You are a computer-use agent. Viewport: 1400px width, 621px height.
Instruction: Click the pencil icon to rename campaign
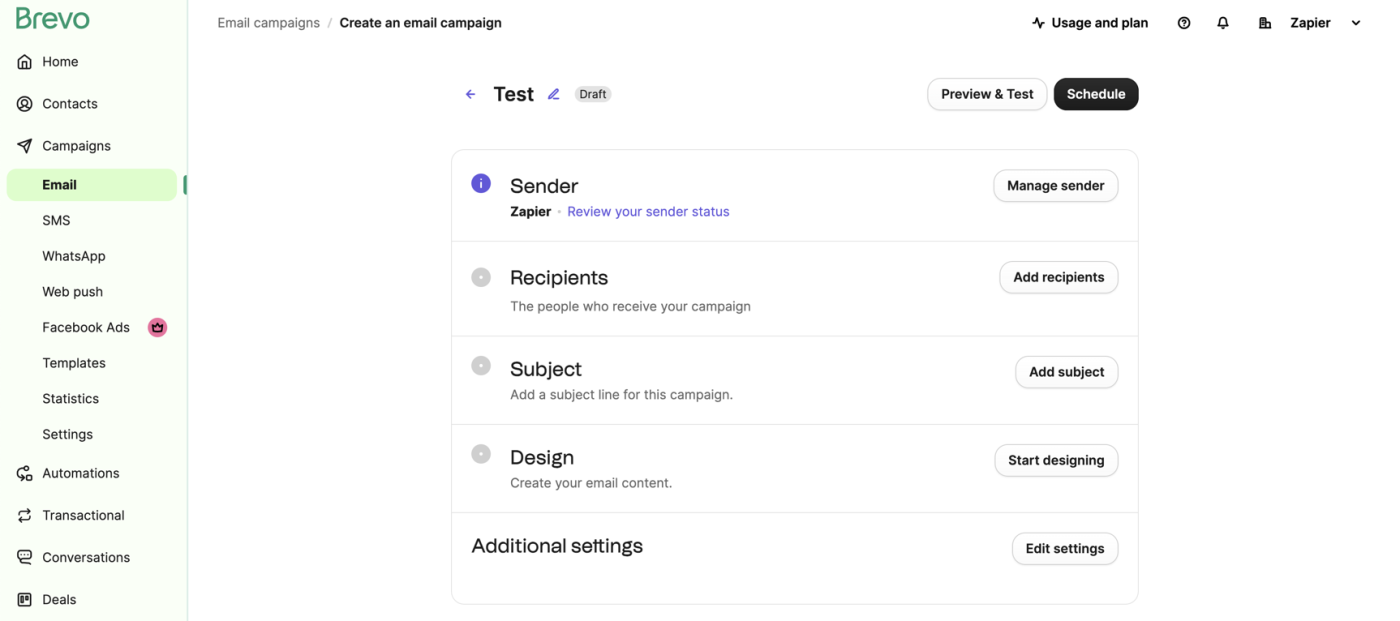click(554, 94)
